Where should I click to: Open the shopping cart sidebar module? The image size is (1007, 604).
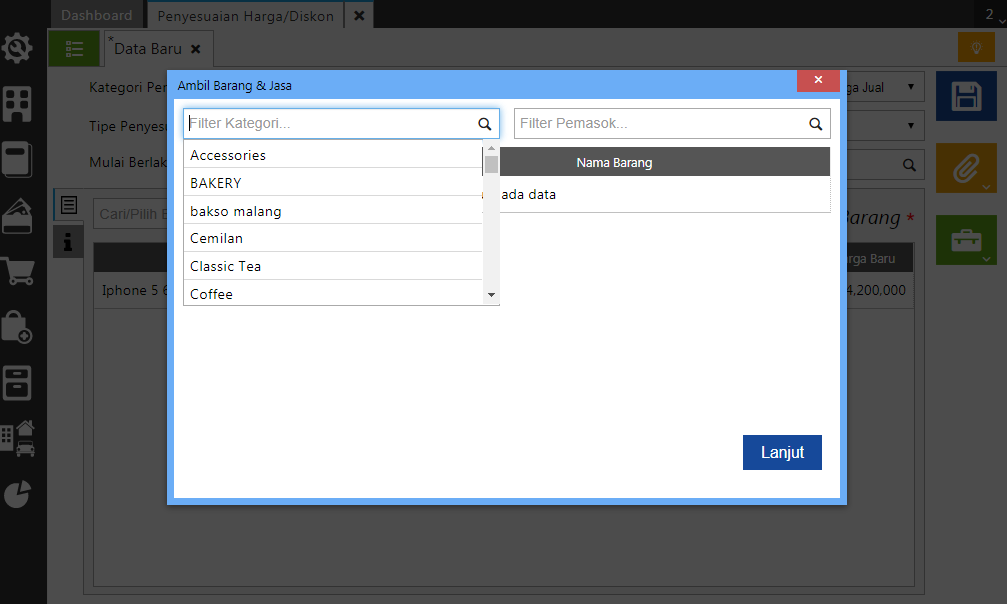(17, 271)
